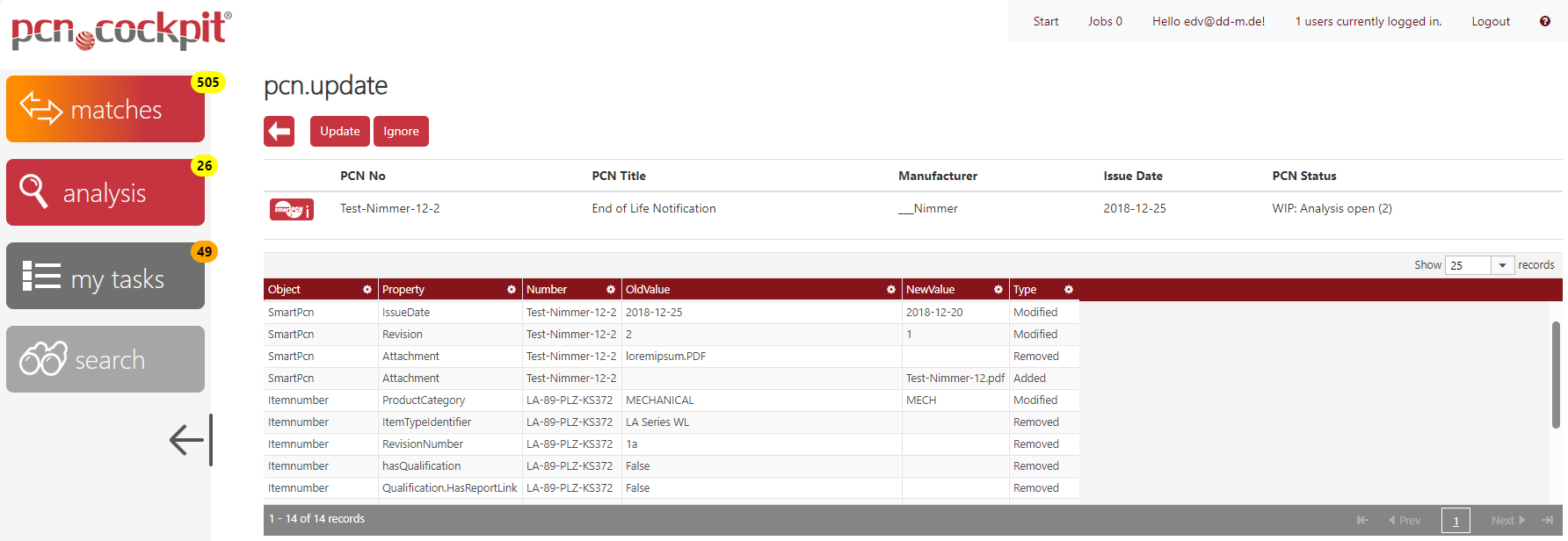This screenshot has height=541, width=1568.
Task: Open the search section
Action: [105, 359]
